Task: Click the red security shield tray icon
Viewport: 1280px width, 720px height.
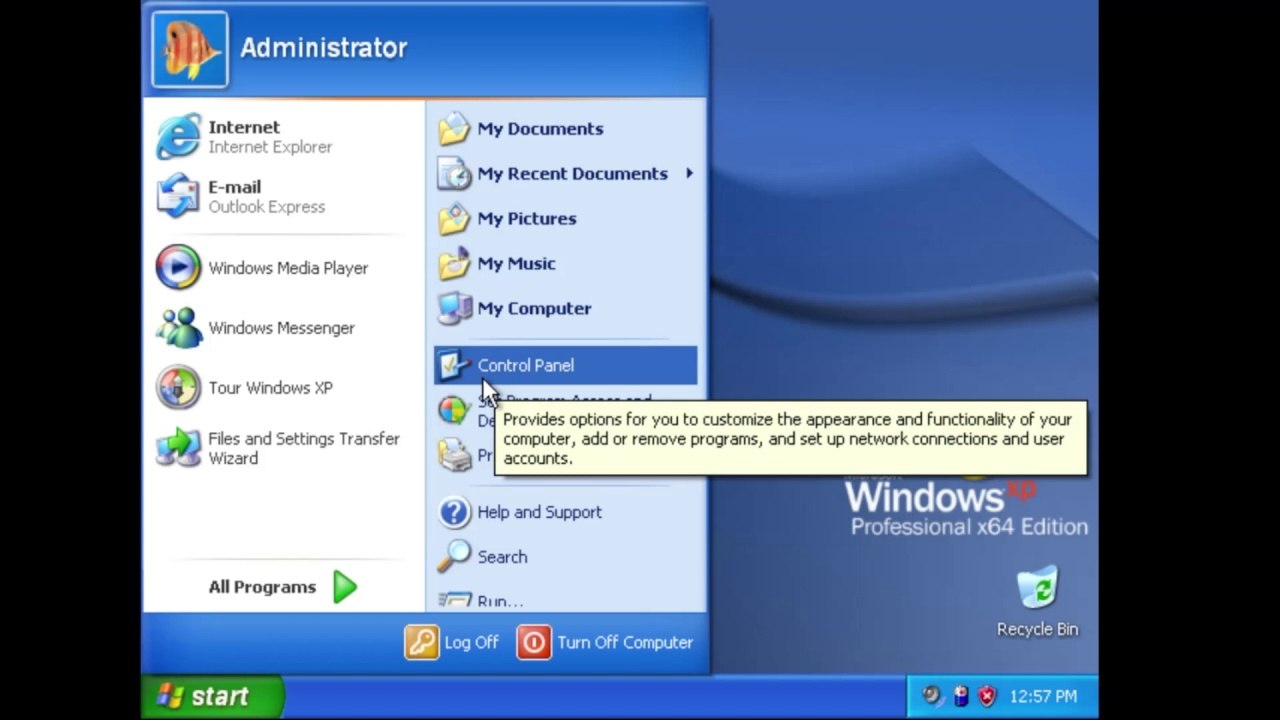Action: tap(987, 696)
